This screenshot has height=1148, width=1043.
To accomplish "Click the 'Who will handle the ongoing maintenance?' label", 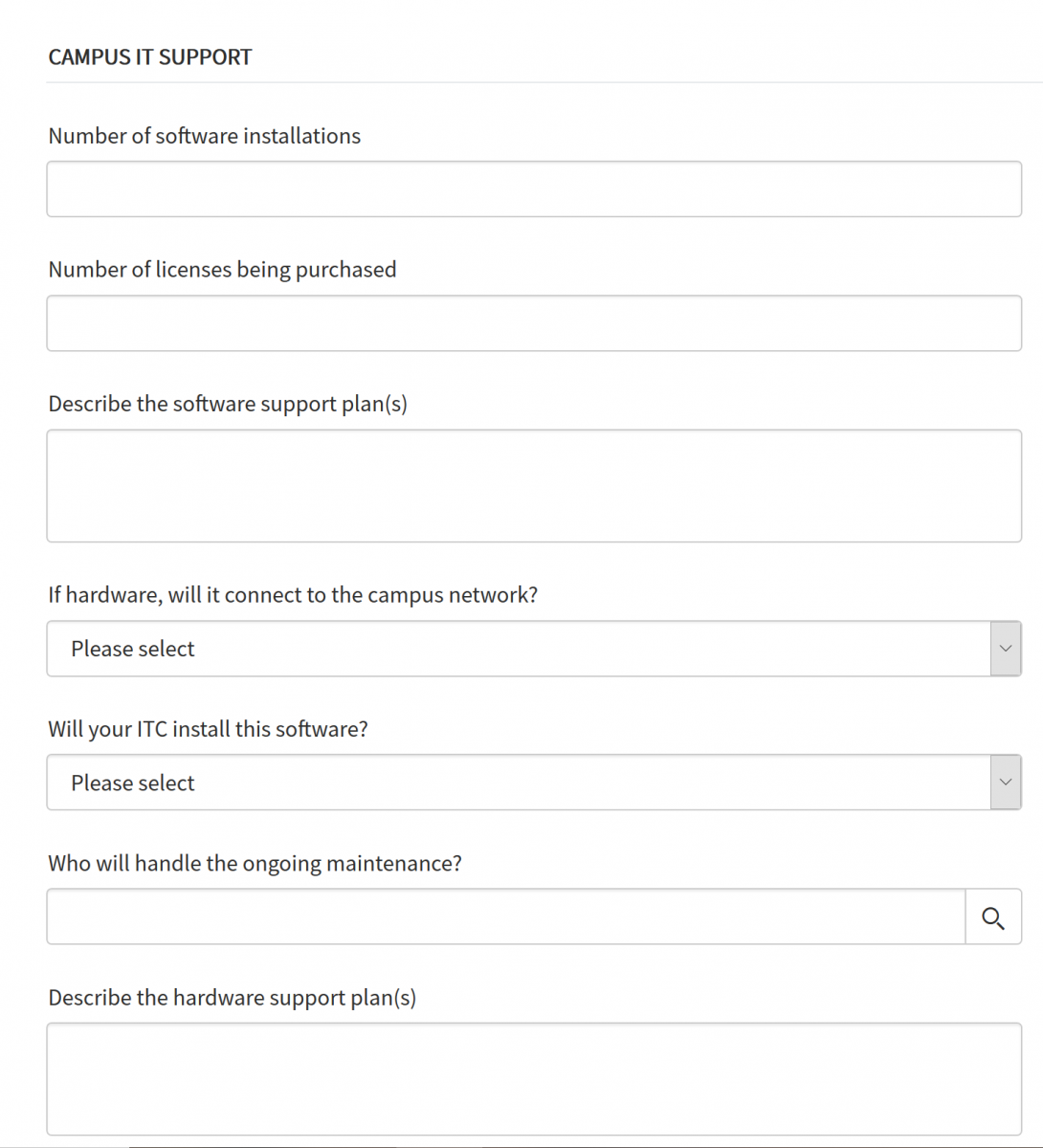I will pyautogui.click(x=255, y=864).
